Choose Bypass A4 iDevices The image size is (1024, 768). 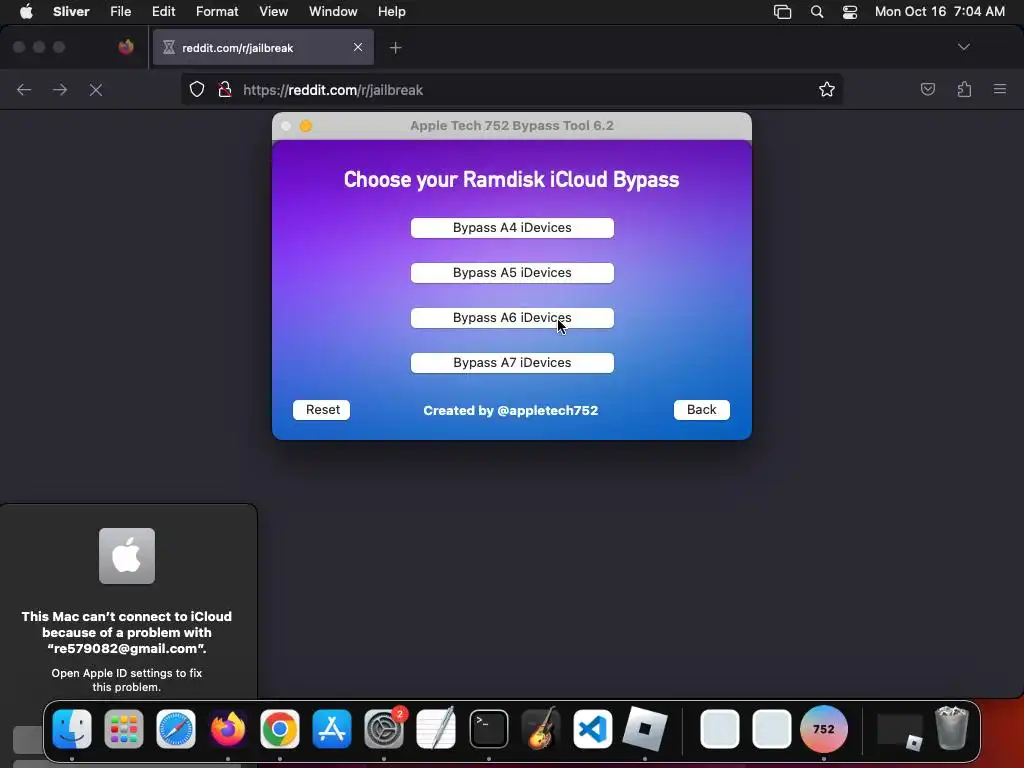click(x=512, y=228)
